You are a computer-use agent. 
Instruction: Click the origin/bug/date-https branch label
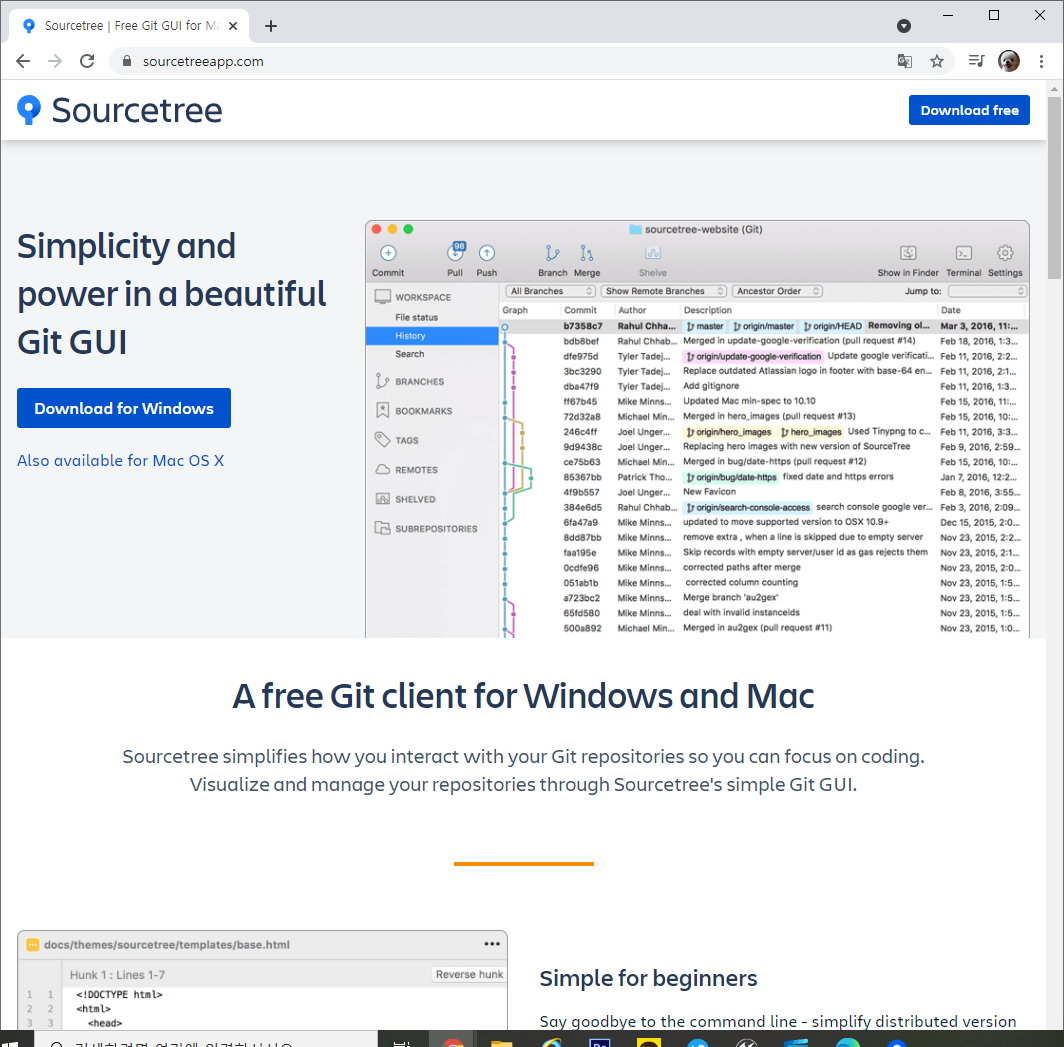click(731, 477)
